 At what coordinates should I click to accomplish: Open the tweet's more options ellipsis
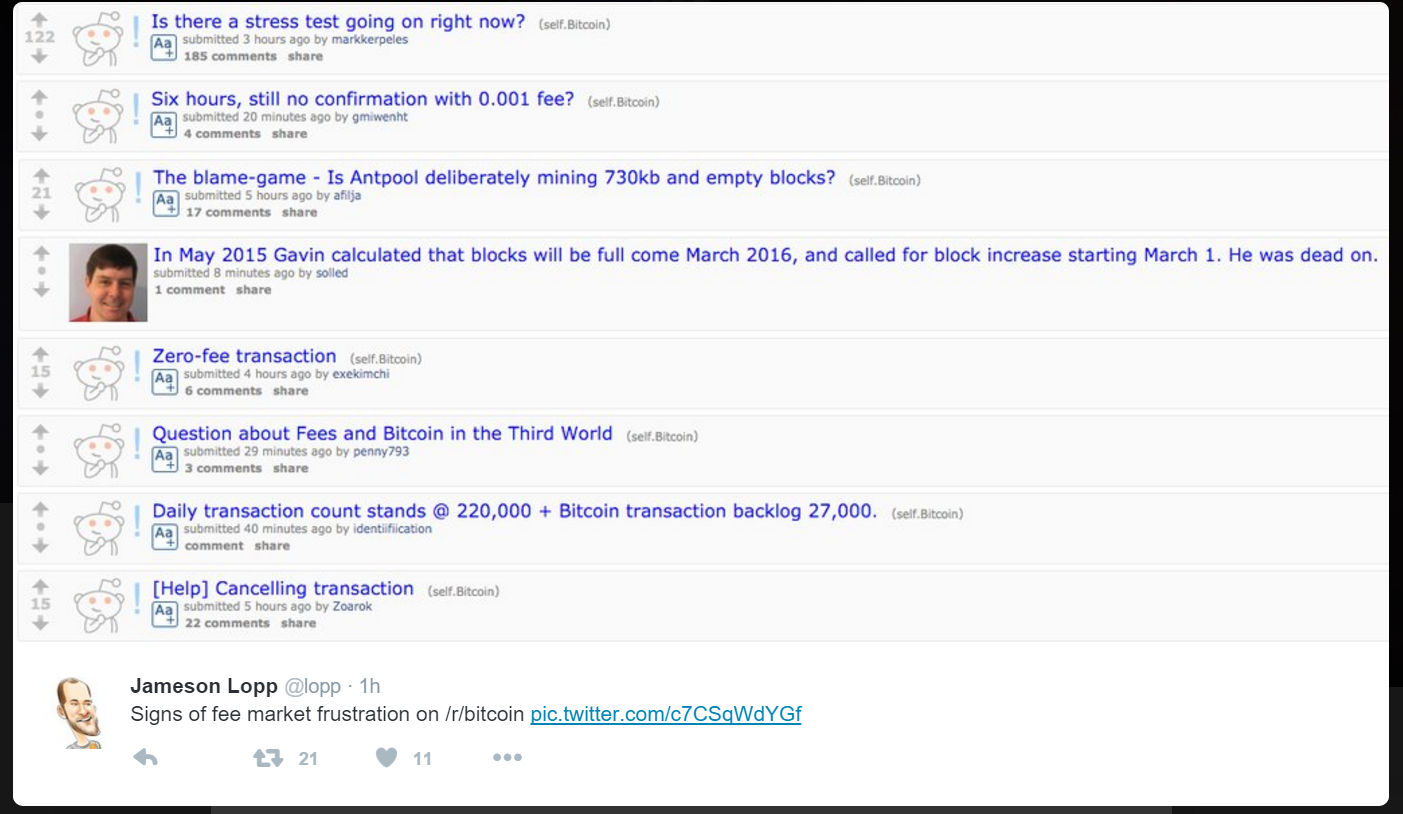point(507,758)
